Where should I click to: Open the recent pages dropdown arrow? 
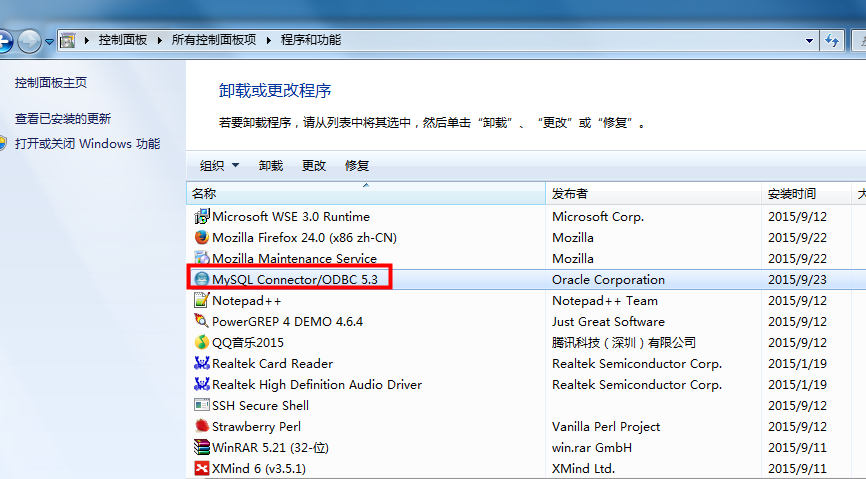coord(49,41)
